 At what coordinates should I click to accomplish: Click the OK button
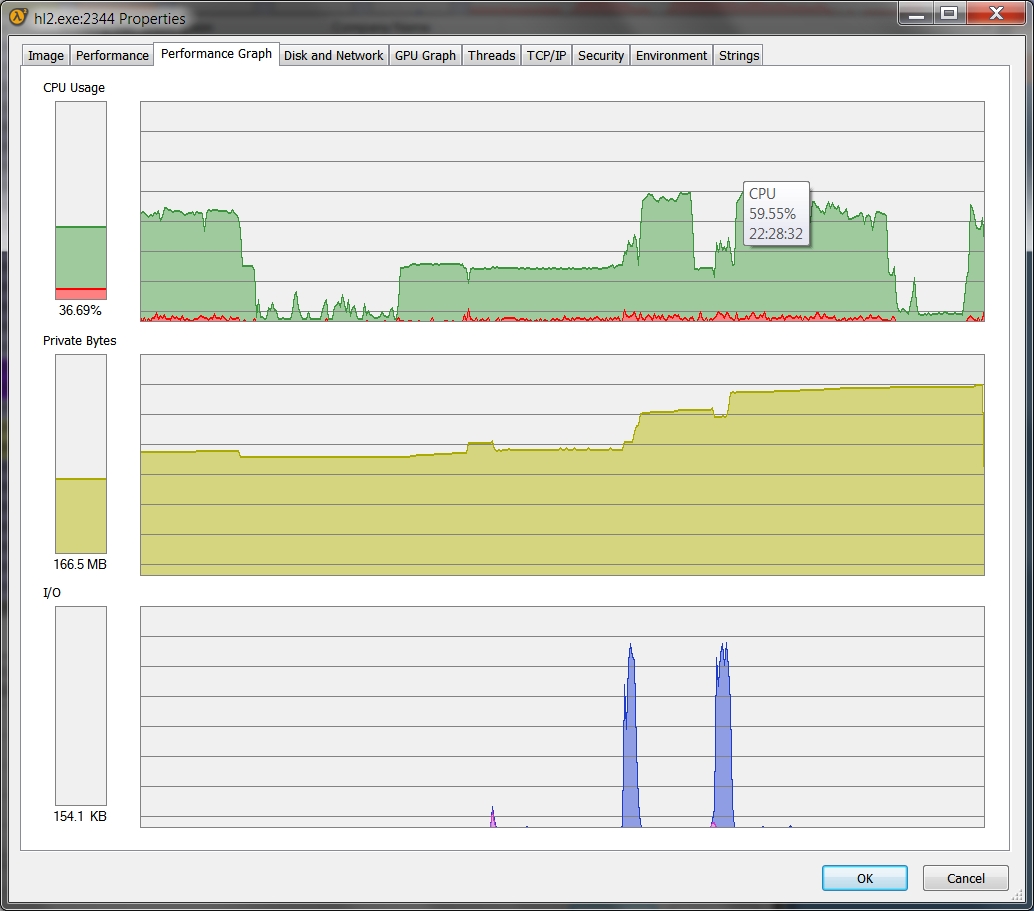865,878
